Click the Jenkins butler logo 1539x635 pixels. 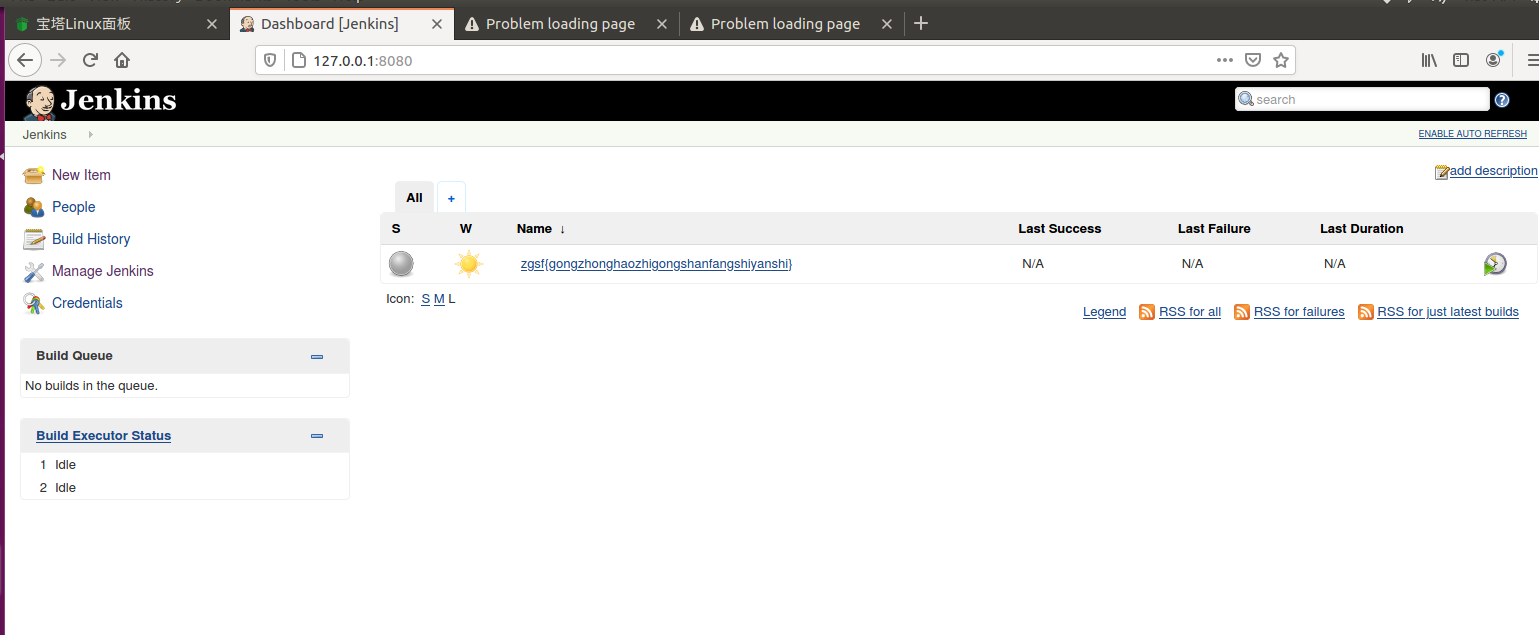(39, 101)
